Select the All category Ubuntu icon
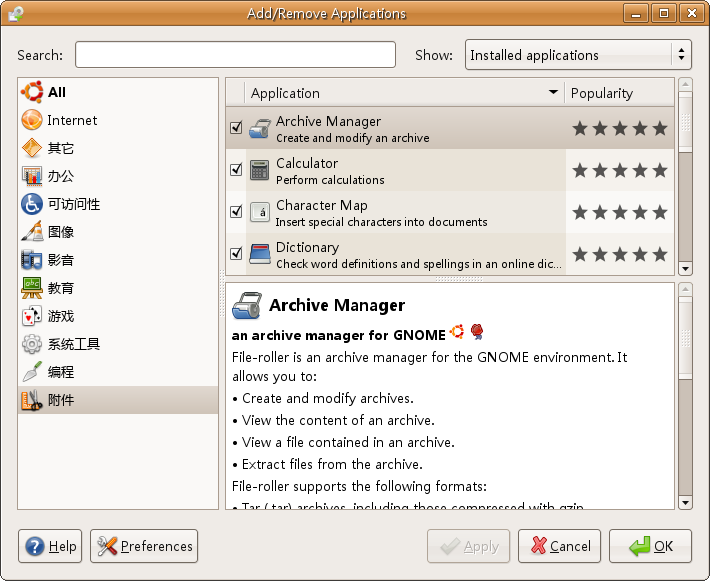Screen dimensions: 710x581 point(32,92)
